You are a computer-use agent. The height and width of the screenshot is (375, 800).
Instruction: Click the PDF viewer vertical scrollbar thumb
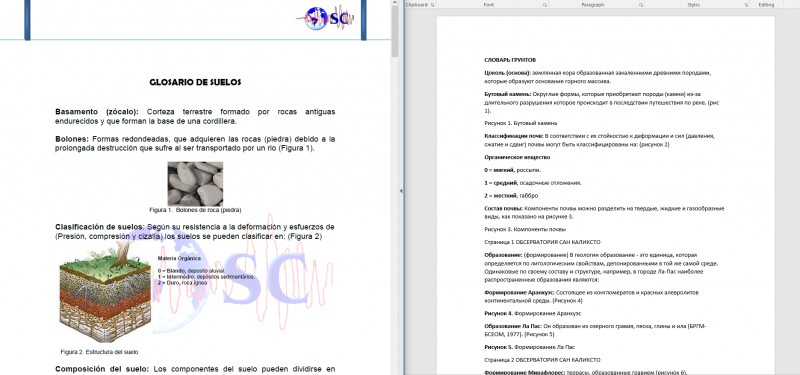[x=395, y=32]
